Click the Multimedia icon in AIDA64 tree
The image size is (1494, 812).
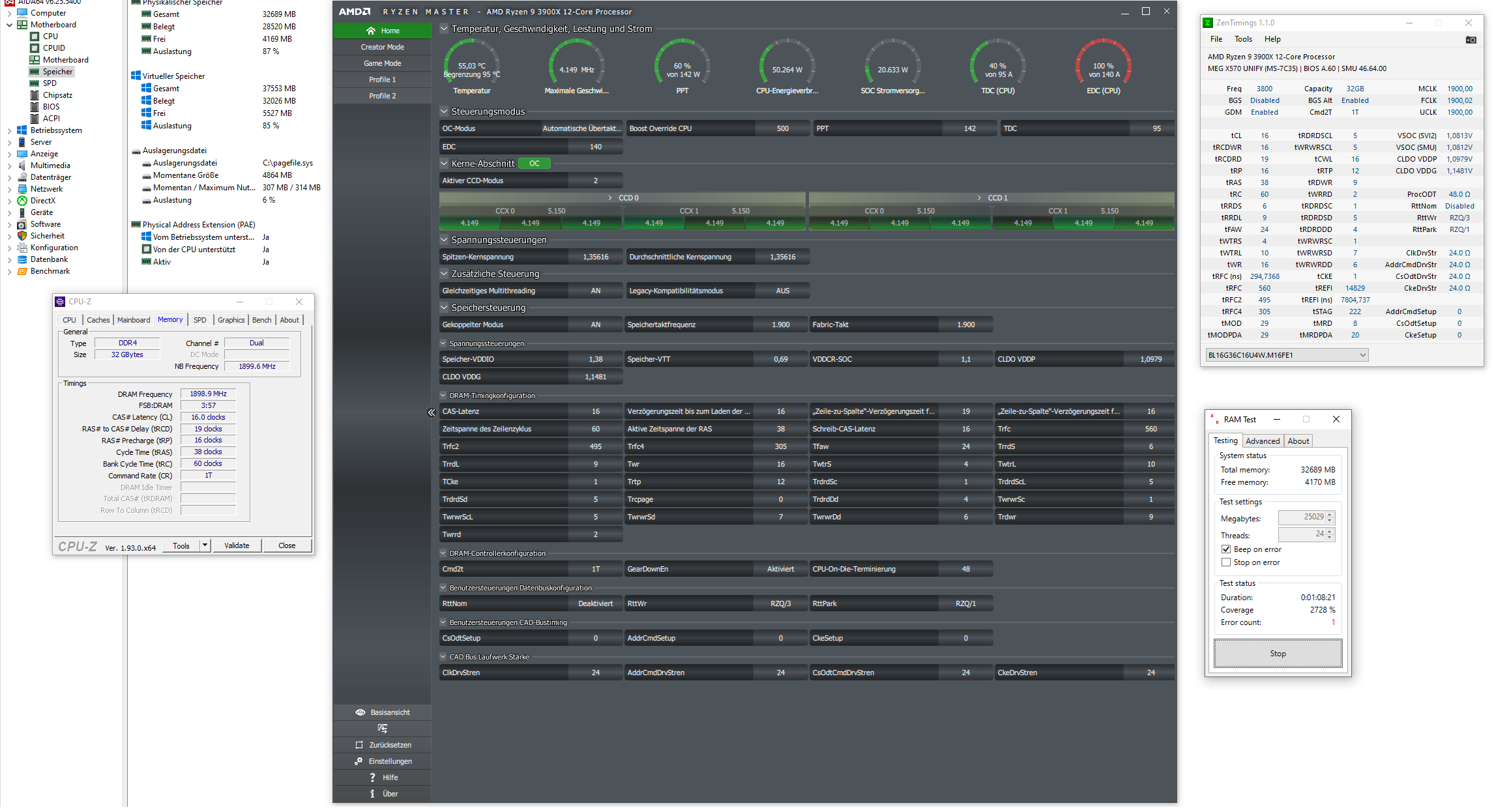click(22, 166)
